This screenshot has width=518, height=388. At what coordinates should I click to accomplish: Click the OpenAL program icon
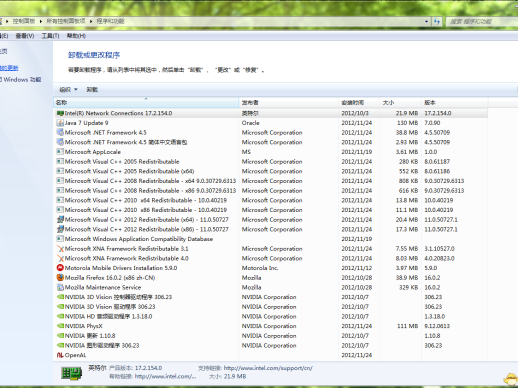(x=60, y=355)
